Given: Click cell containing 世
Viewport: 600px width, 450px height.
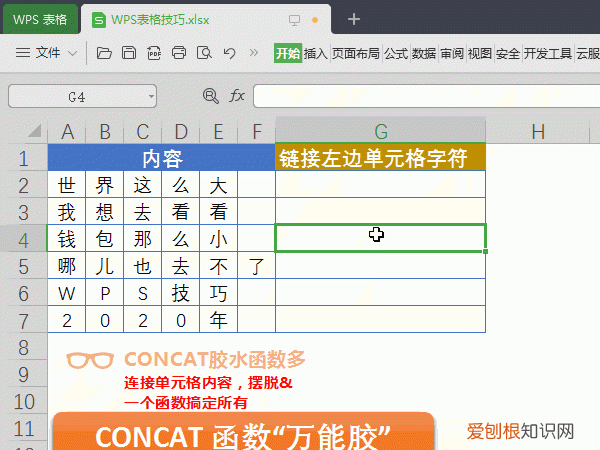Looking at the screenshot, I should [67, 185].
